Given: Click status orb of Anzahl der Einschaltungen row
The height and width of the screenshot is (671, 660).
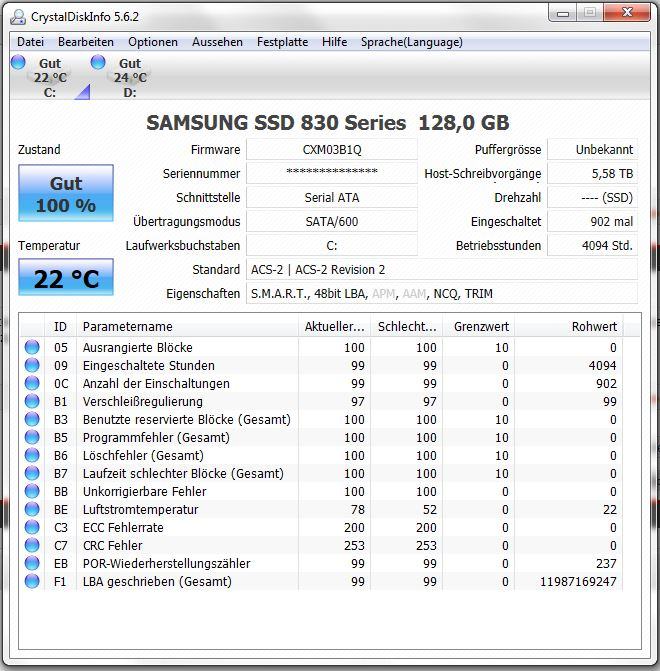Looking at the screenshot, I should 32,383.
